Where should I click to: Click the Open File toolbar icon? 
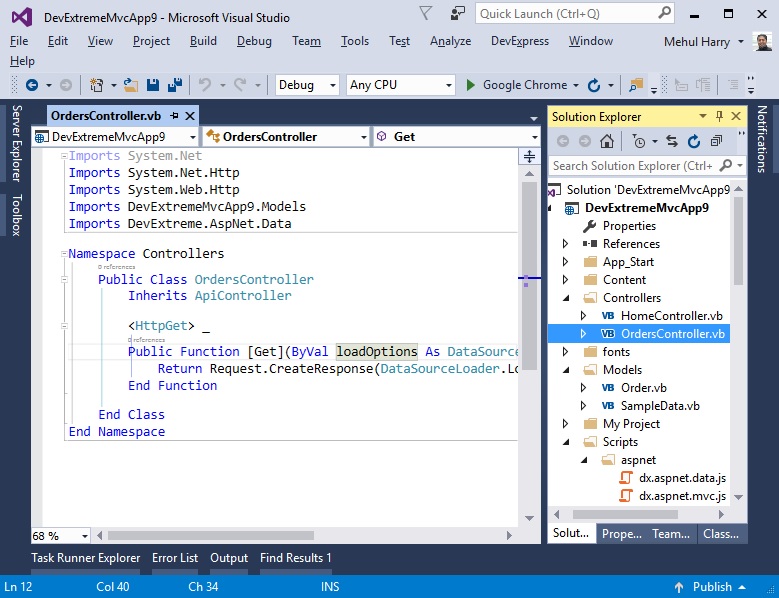131,85
